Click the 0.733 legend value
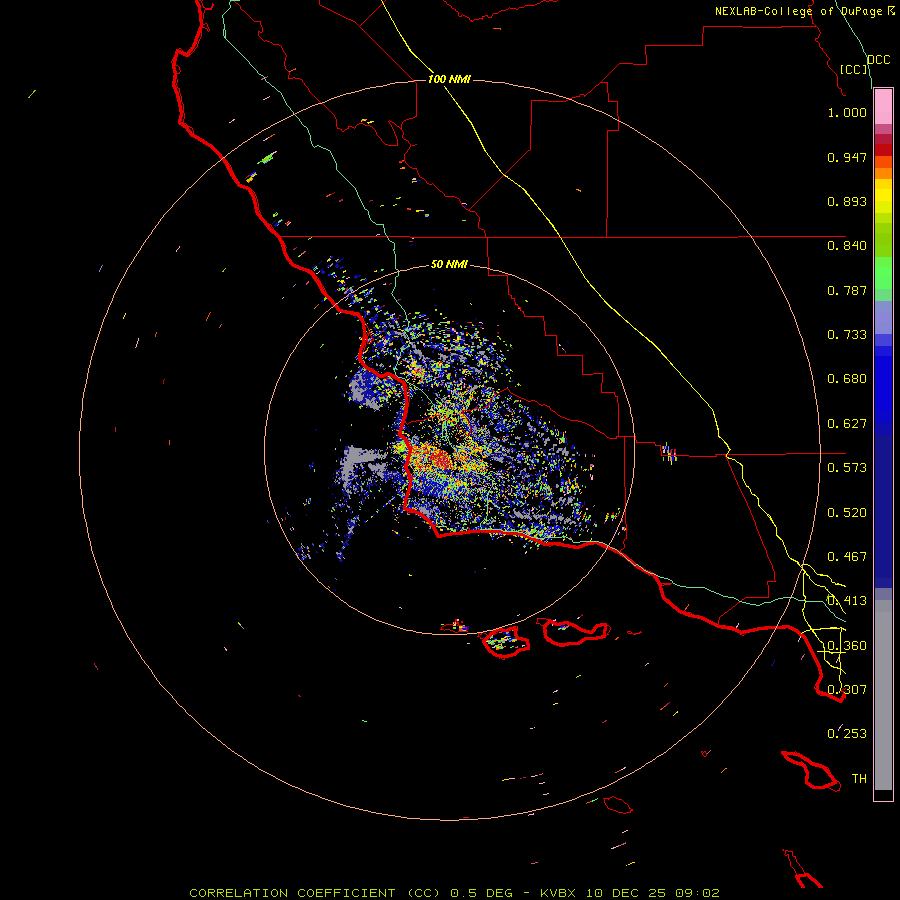 coord(847,335)
